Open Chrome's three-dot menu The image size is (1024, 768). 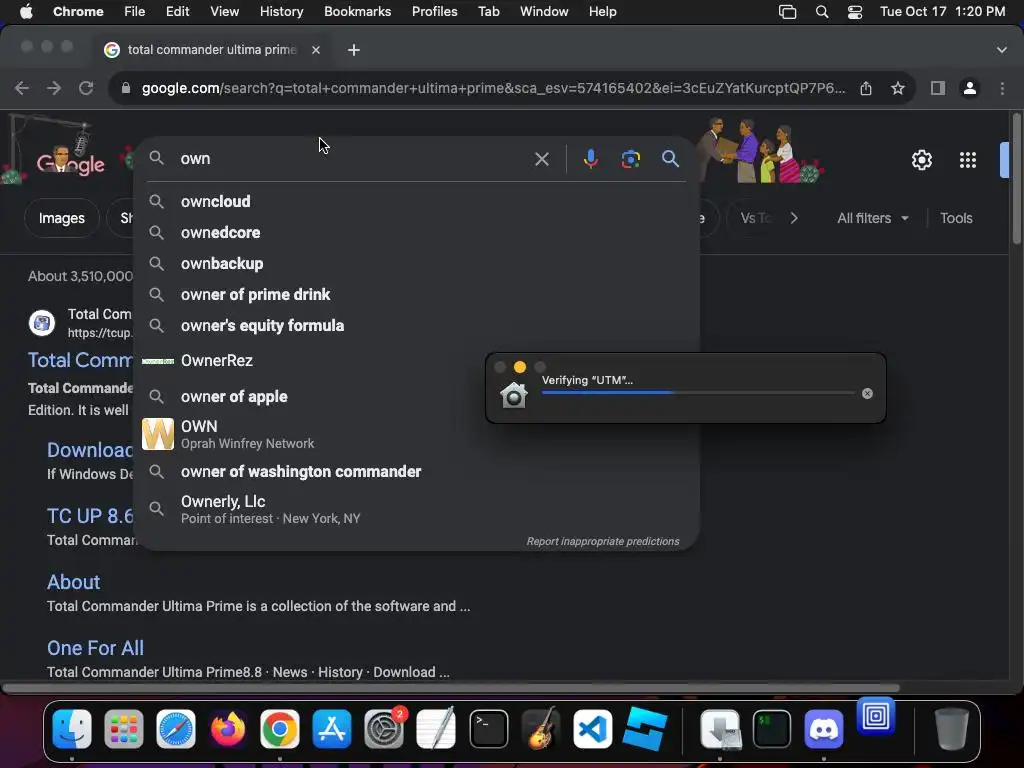tap(1002, 88)
